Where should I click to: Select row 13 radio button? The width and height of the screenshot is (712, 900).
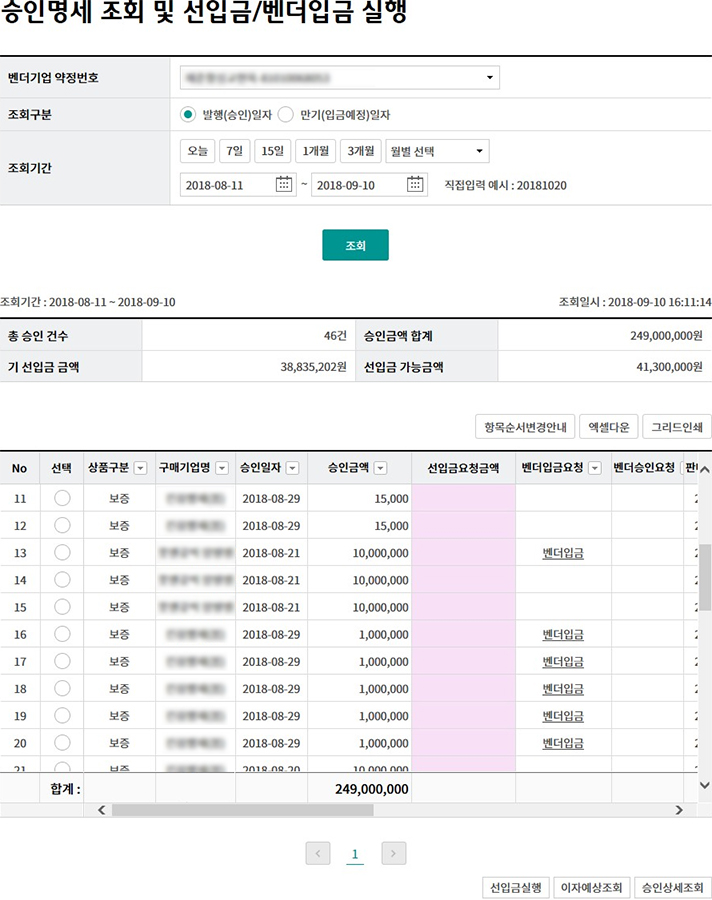[62, 552]
